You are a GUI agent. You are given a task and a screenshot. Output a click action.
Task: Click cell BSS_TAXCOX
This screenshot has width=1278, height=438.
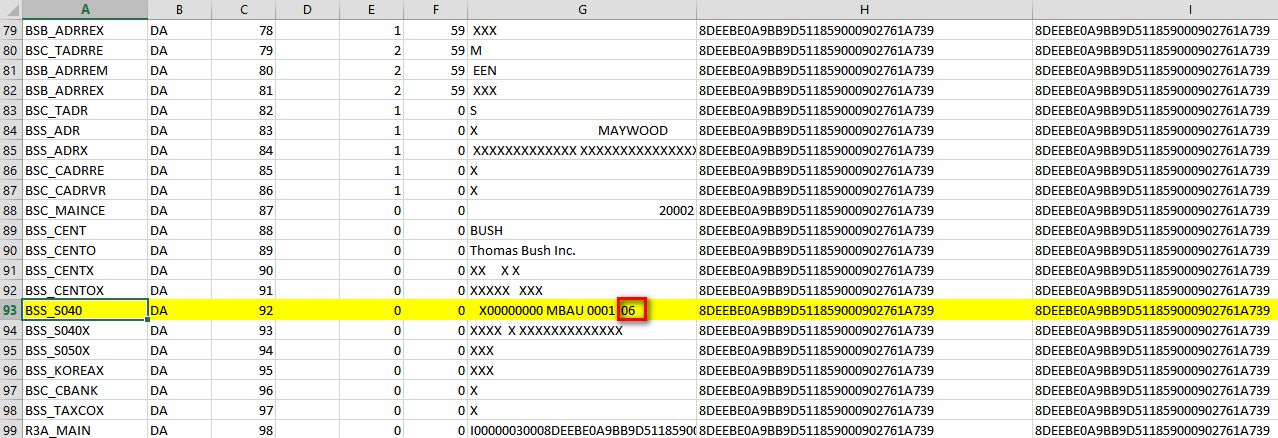point(85,411)
